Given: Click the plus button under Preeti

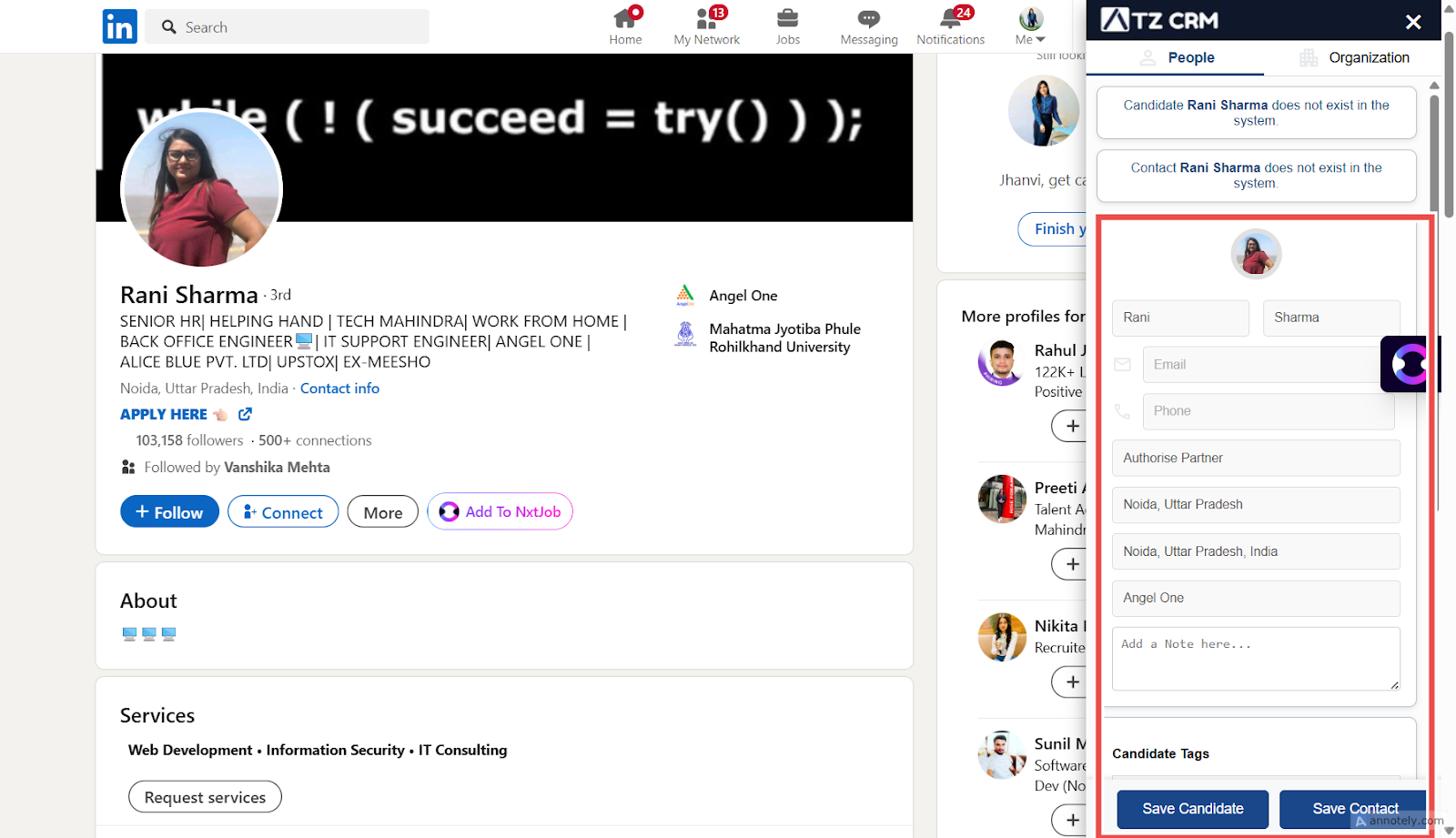Looking at the screenshot, I should 1071,564.
